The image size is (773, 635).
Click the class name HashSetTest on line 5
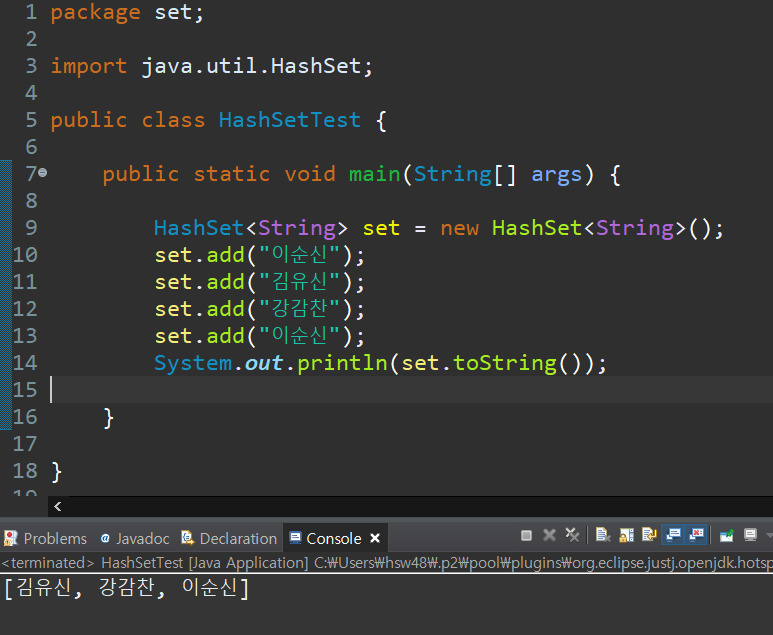pos(289,120)
